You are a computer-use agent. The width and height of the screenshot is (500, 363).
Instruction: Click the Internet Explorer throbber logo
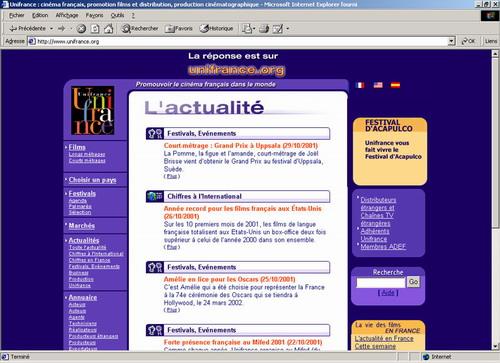point(490,16)
